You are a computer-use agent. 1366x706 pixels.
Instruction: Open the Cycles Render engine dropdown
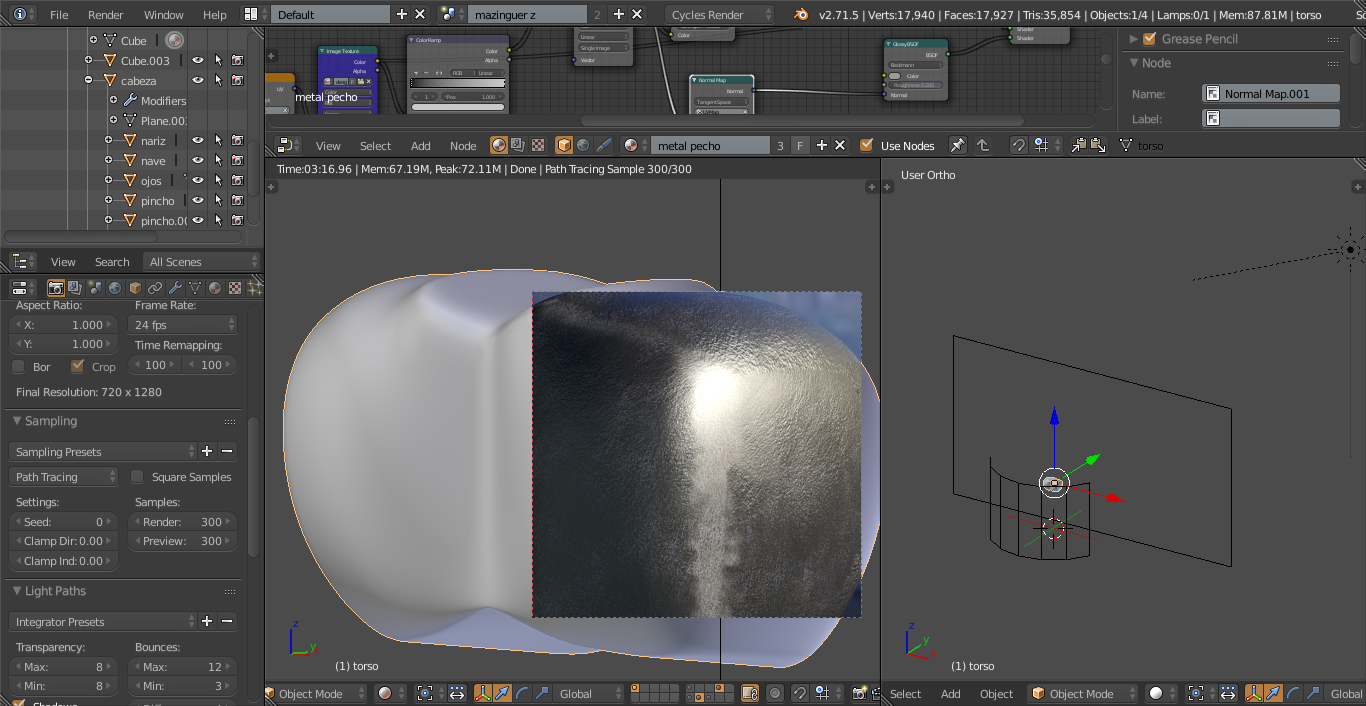tap(719, 15)
